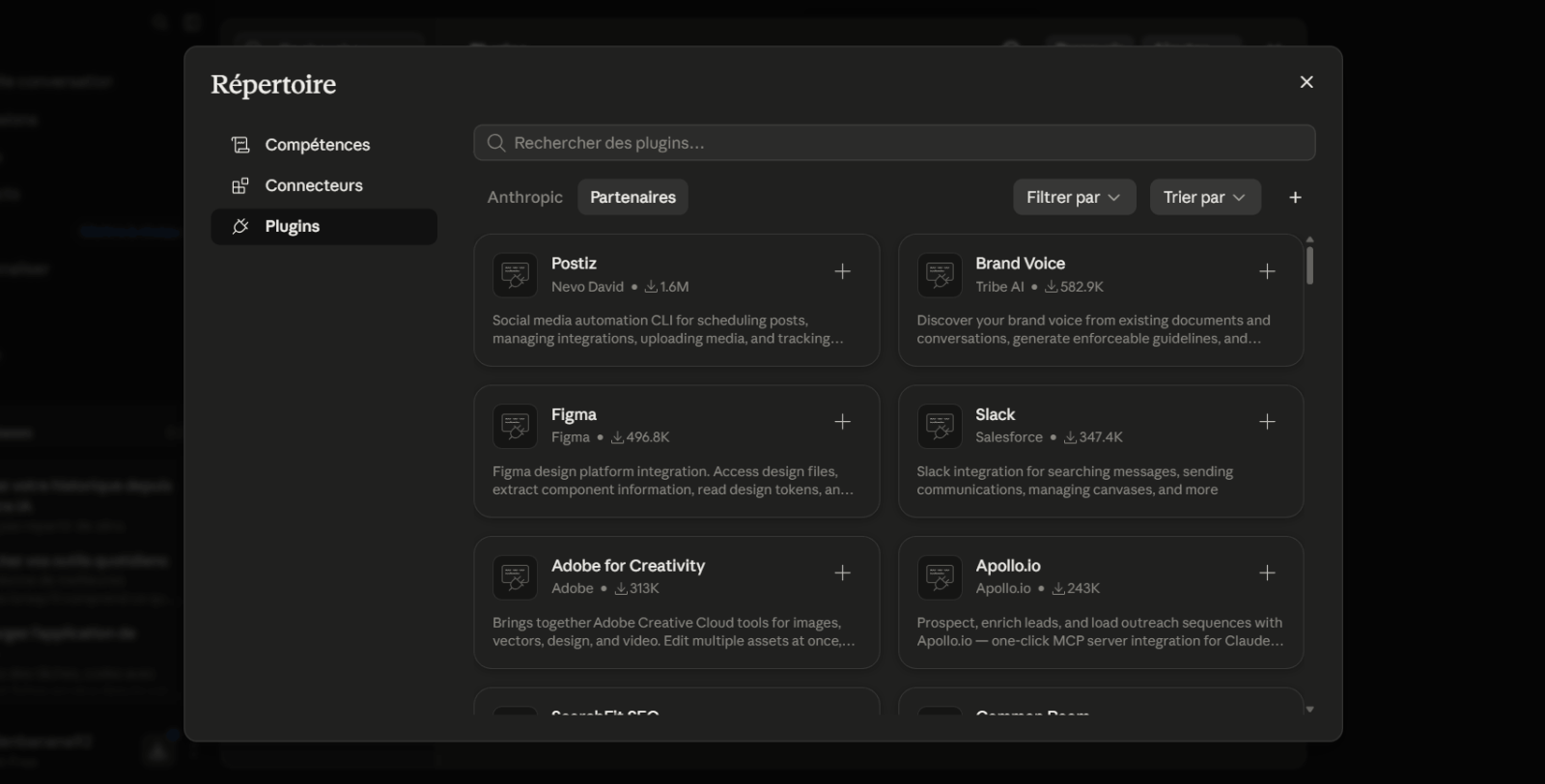Click the Compétences sidebar icon
This screenshot has height=784, width=1545.
pyautogui.click(x=240, y=145)
